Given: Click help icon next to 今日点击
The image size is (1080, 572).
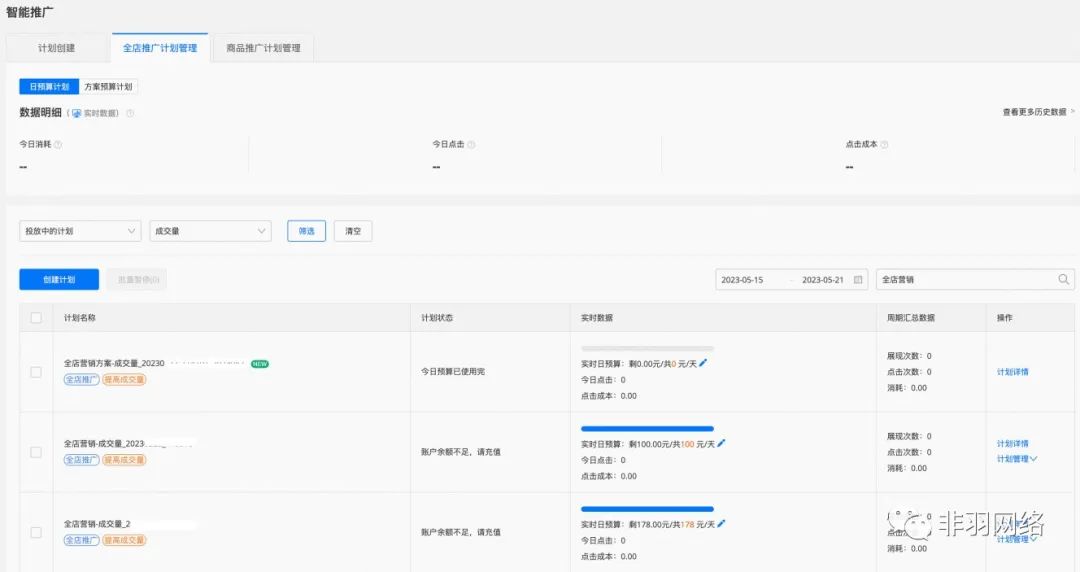Looking at the screenshot, I should 471,144.
